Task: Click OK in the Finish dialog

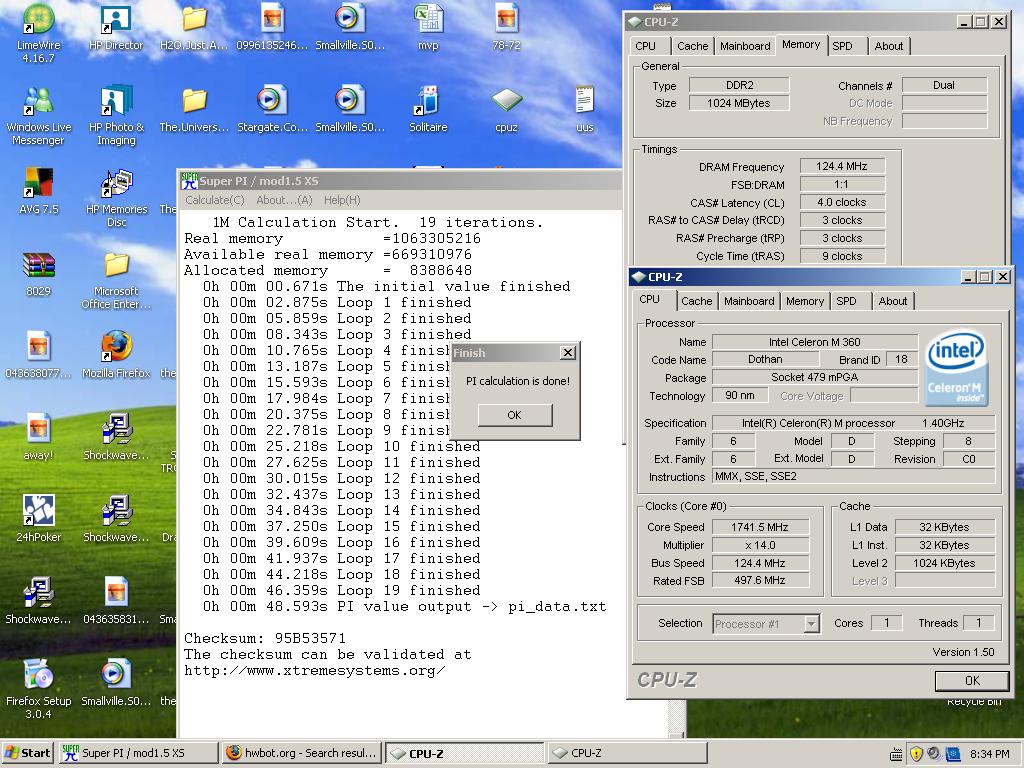Action: click(515, 415)
